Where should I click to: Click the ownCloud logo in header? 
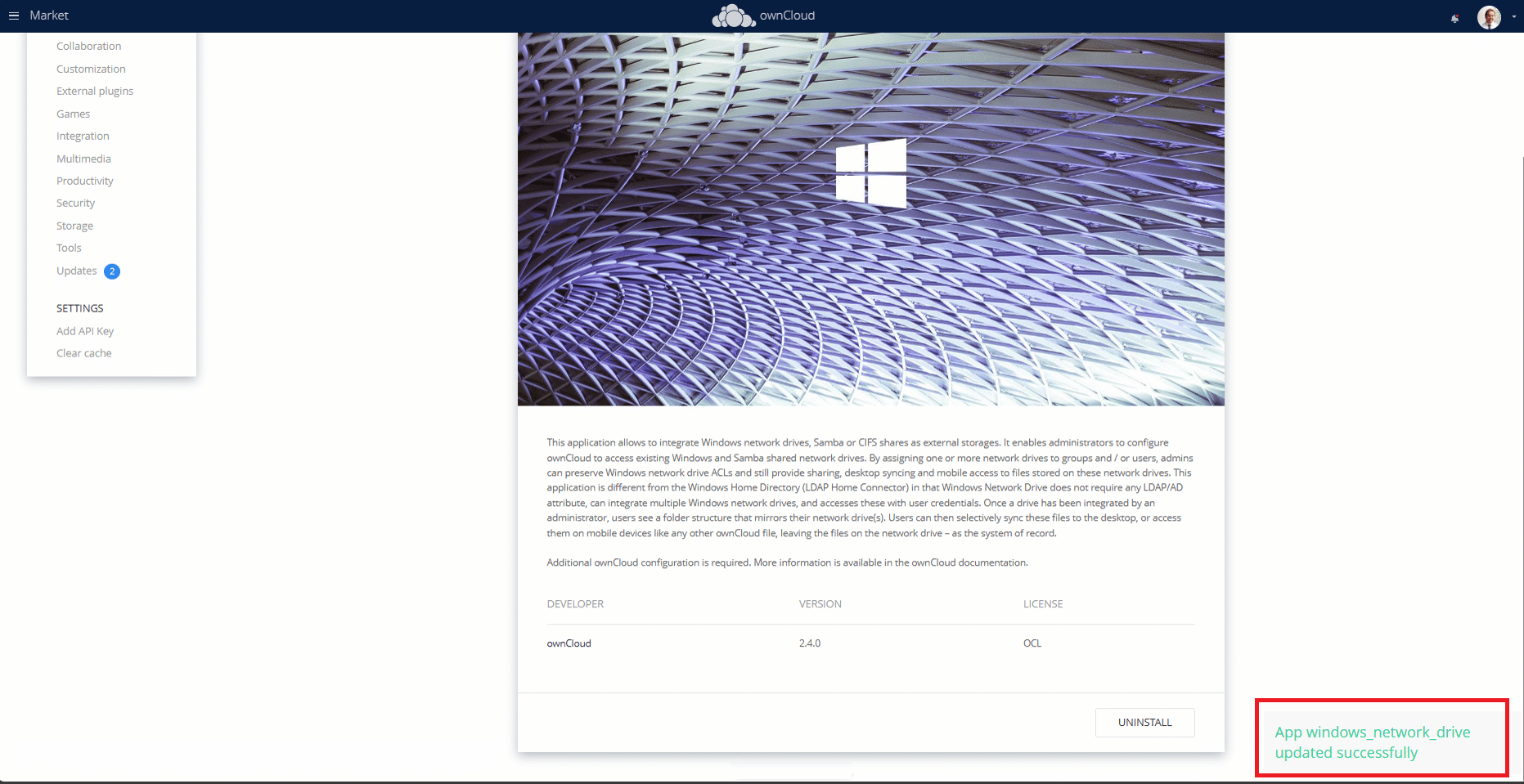point(763,16)
